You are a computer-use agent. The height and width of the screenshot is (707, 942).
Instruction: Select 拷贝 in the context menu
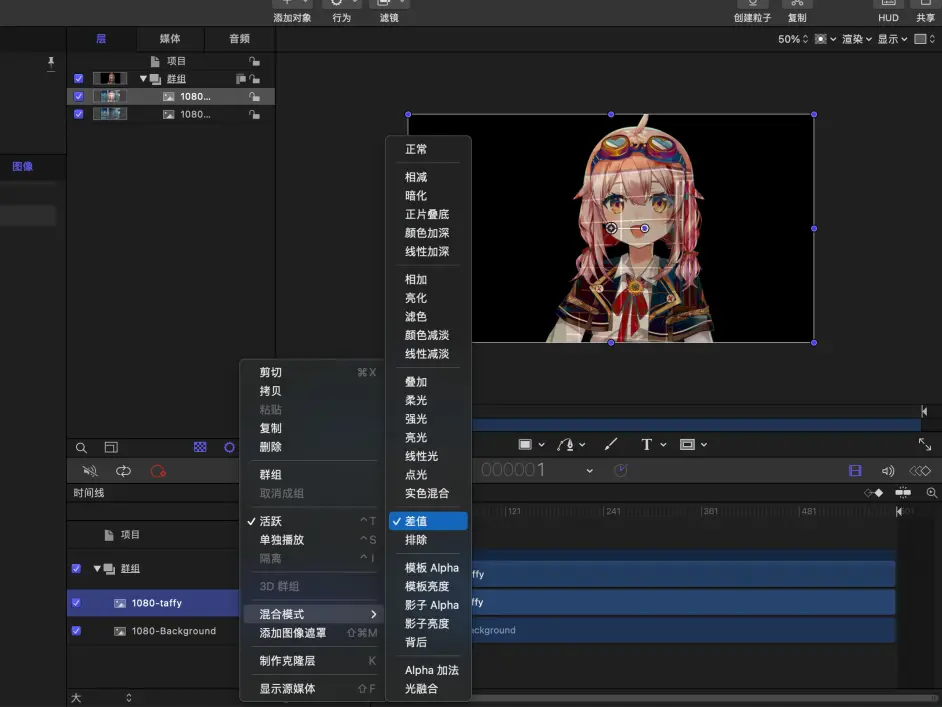(x=311, y=391)
